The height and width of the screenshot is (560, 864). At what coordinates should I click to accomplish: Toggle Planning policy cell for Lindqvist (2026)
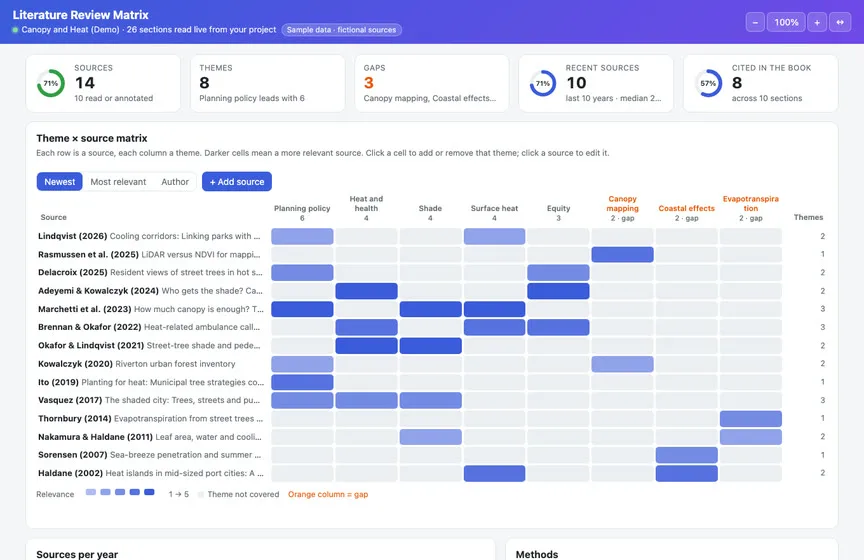click(302, 236)
